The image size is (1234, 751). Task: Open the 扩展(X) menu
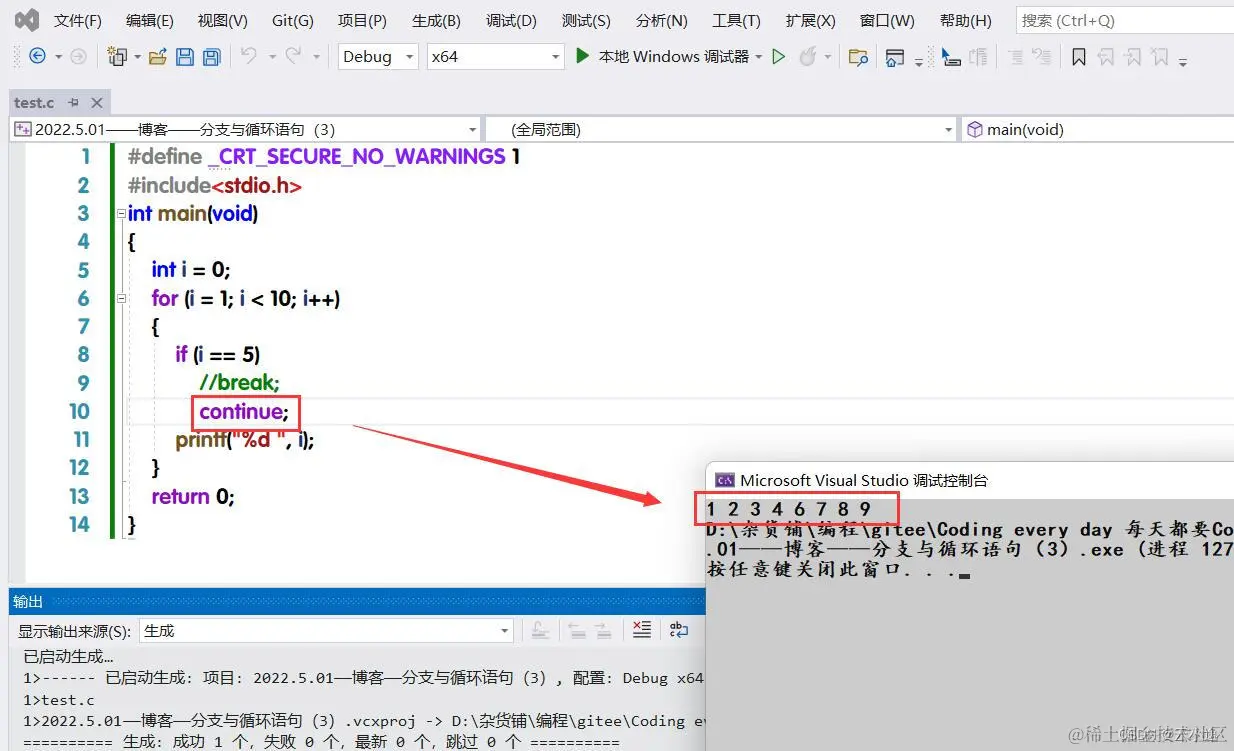(x=810, y=20)
